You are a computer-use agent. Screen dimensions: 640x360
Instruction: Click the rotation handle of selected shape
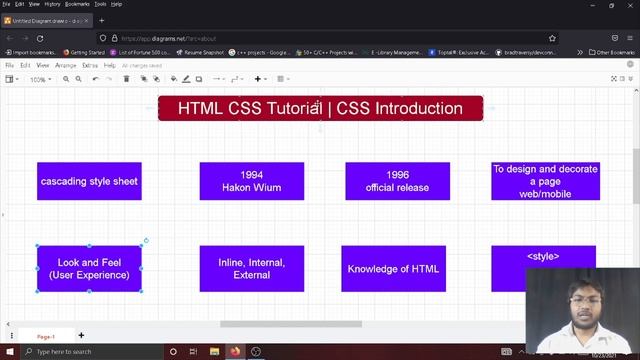point(146,240)
